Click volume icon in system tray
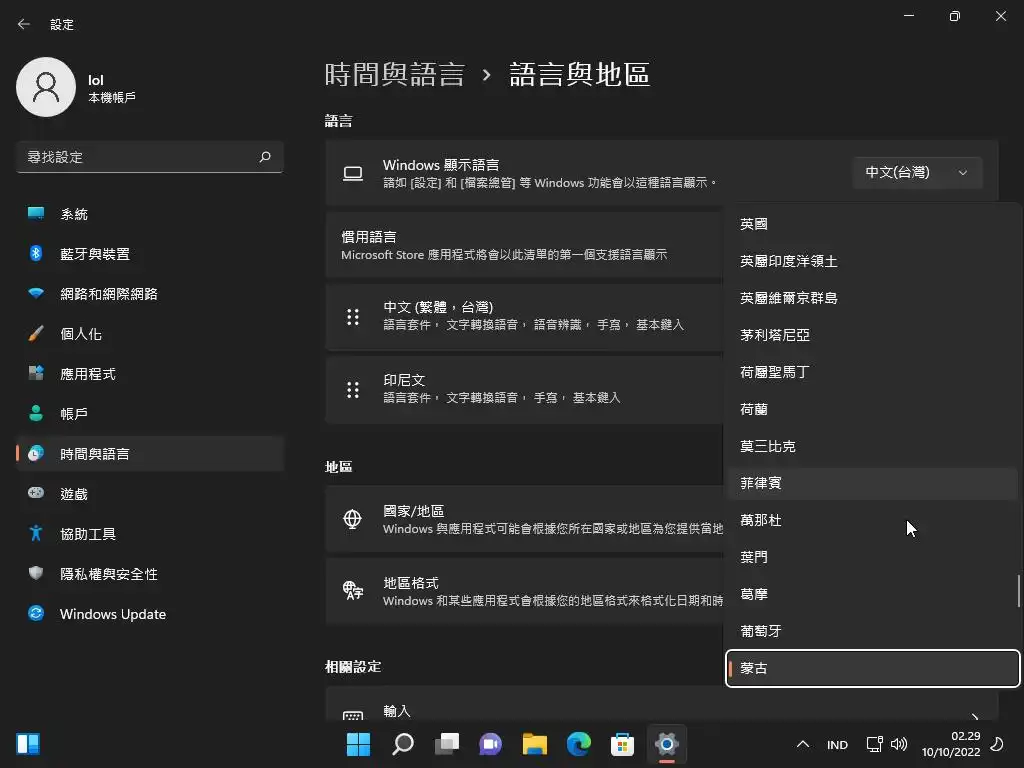 coord(899,744)
